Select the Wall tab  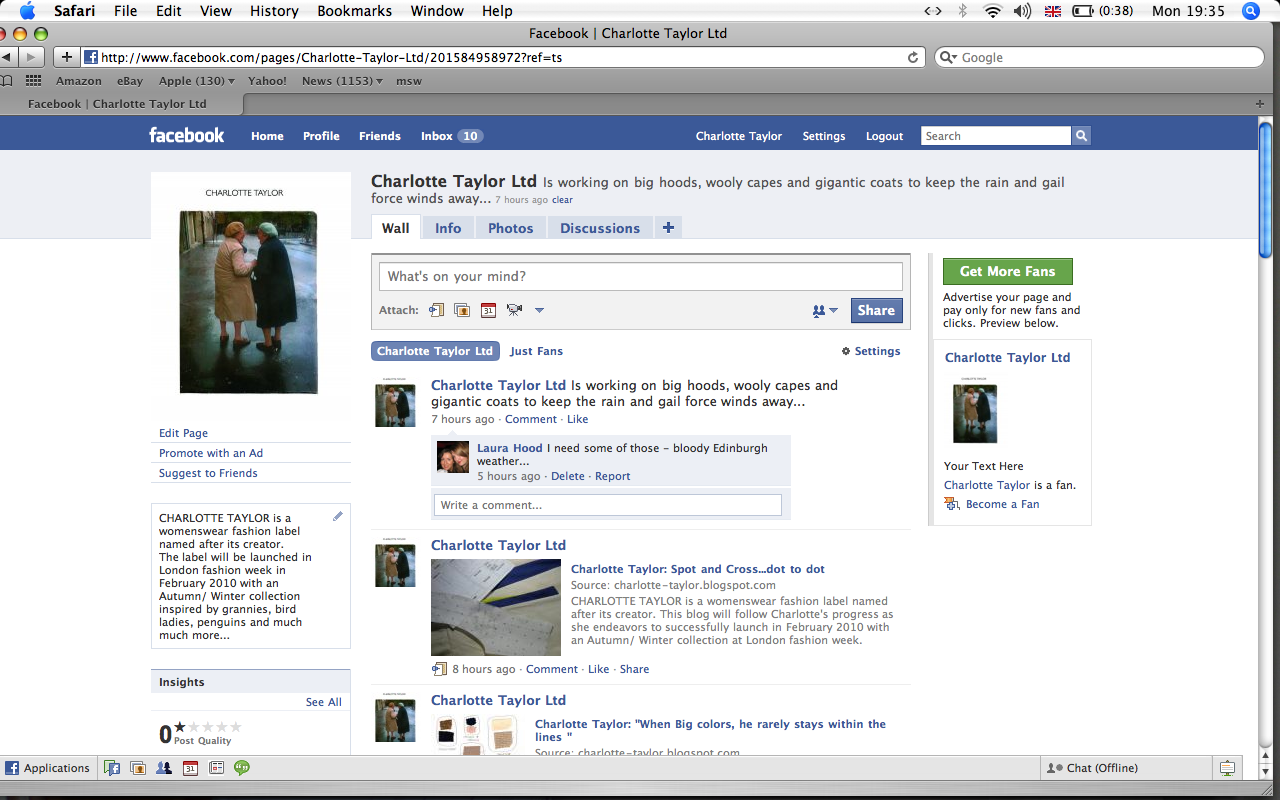point(396,228)
